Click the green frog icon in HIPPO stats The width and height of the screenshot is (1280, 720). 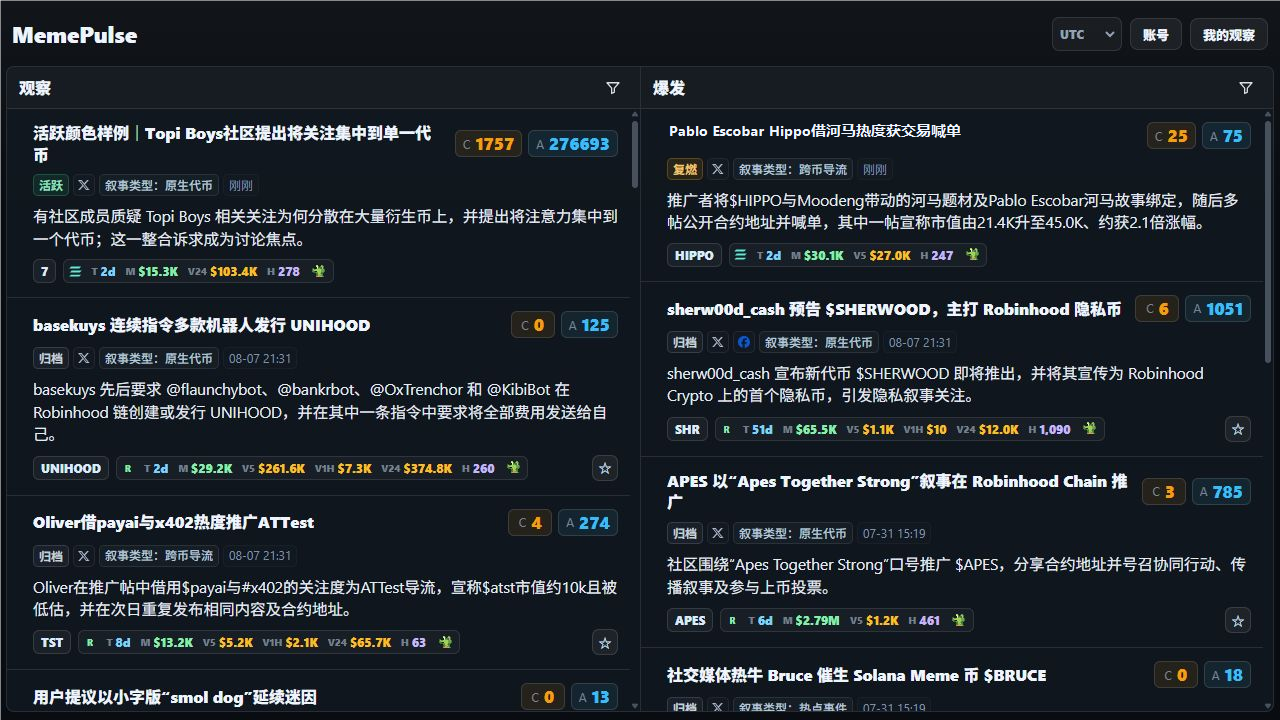pyautogui.click(x=972, y=255)
